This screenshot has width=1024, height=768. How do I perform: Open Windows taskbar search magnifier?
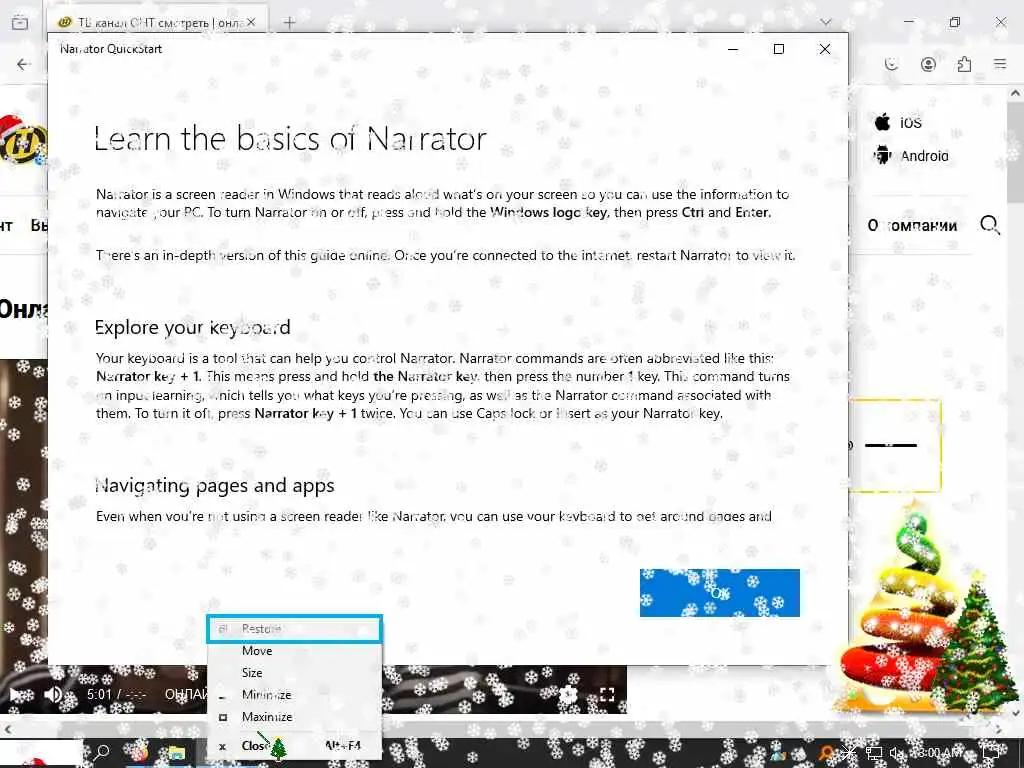coord(101,753)
